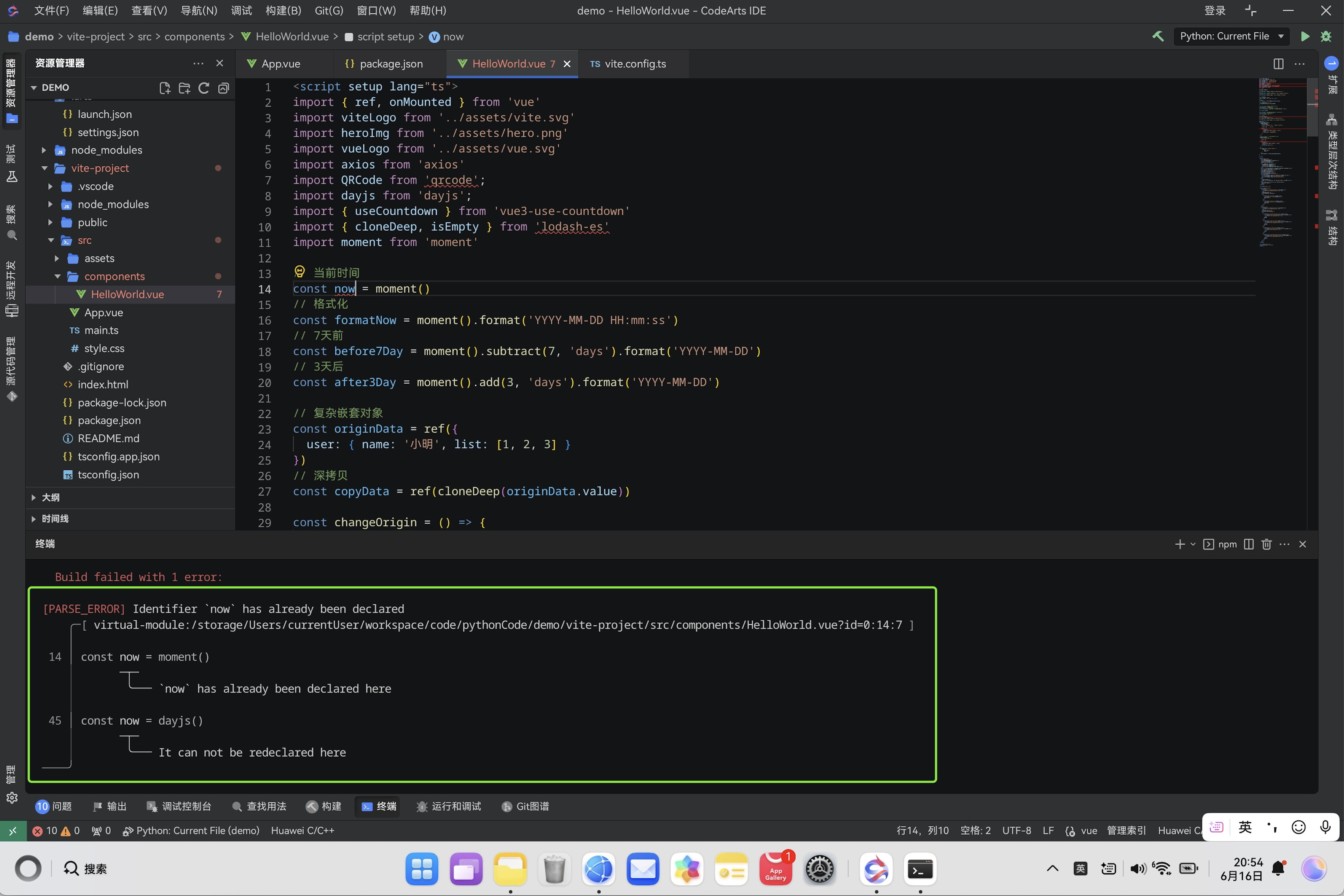Close the terminal panel
Viewport: 1344px width, 896px height.
click(x=1303, y=544)
